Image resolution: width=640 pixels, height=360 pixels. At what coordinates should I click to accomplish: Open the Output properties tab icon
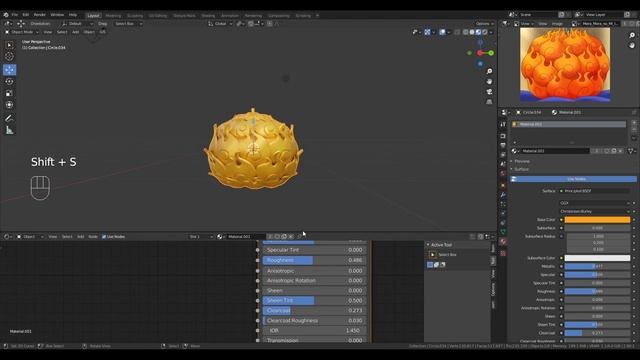tap(503, 145)
